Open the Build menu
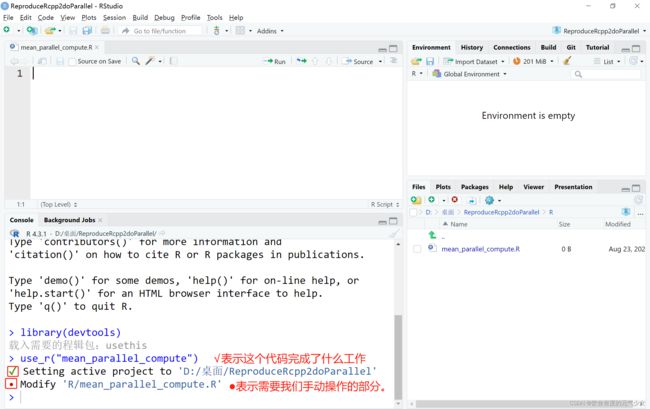 (140, 17)
